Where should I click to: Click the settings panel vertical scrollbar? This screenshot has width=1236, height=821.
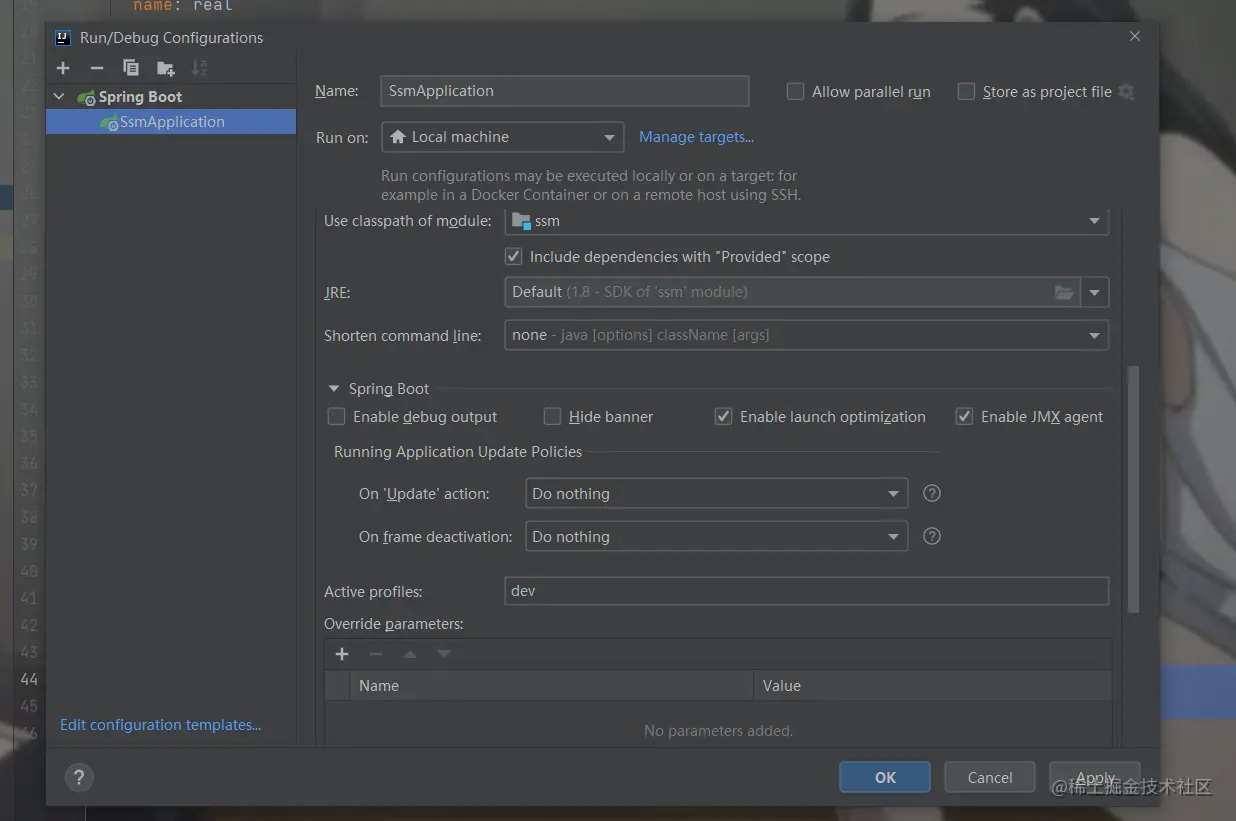[1133, 489]
